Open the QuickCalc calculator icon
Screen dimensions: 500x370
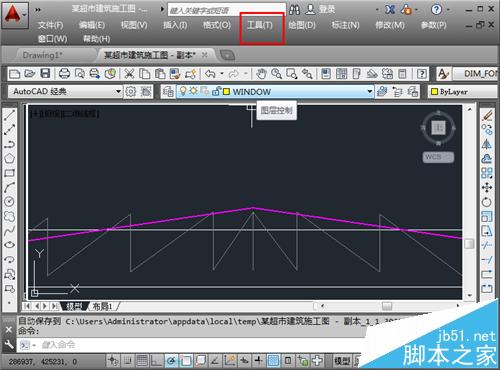pyautogui.click(x=403, y=74)
